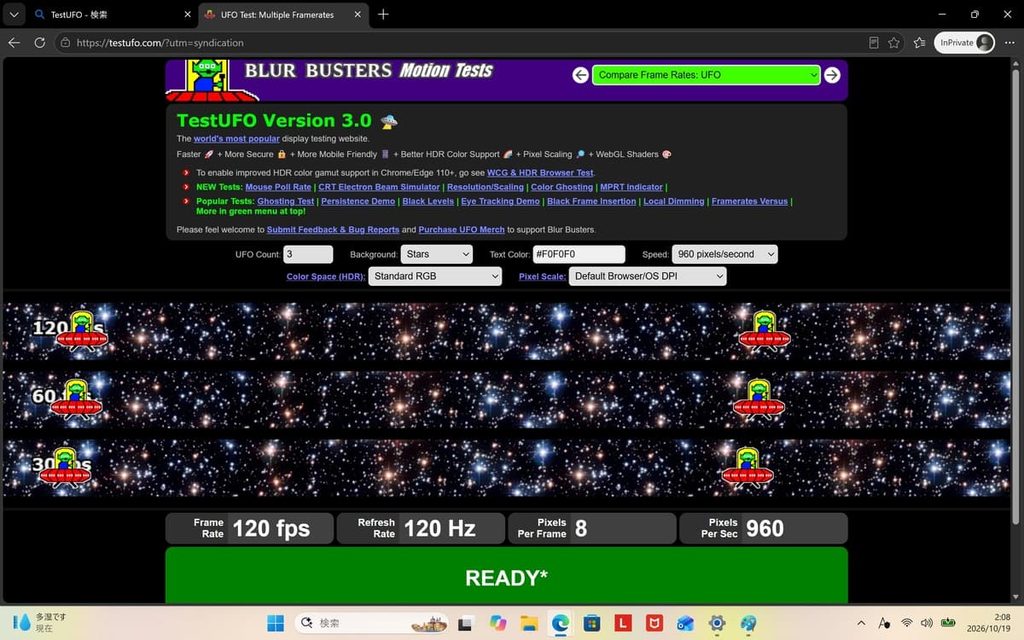Open the Mouse Poll Rate test link
1024x640 pixels.
pos(278,187)
